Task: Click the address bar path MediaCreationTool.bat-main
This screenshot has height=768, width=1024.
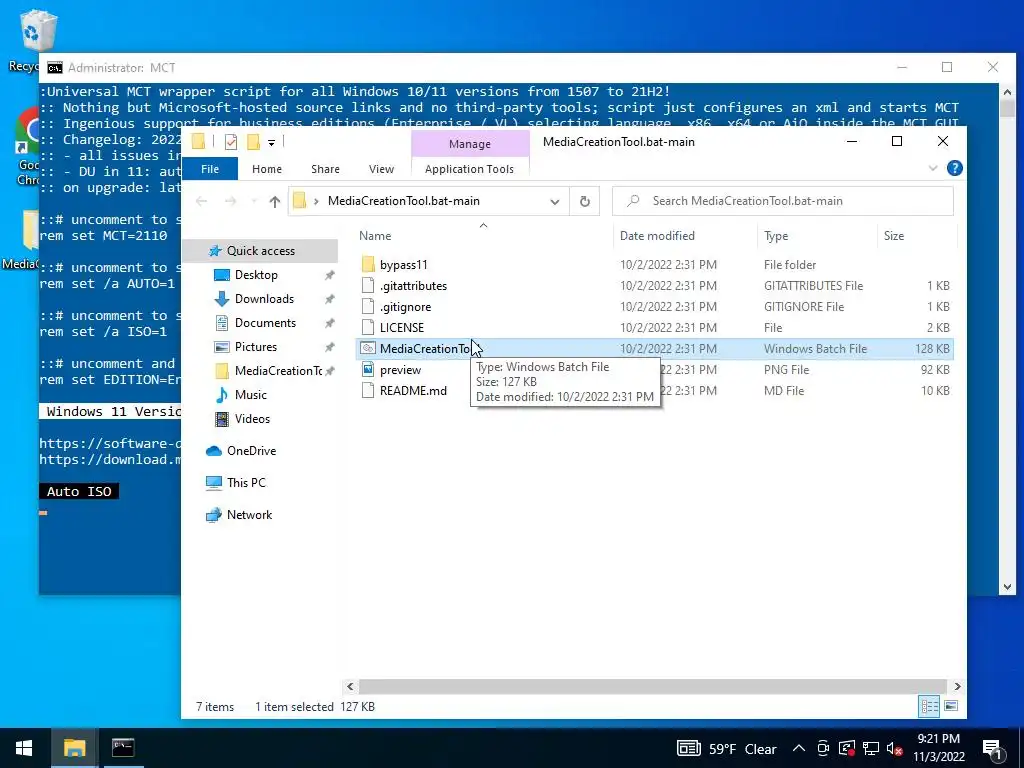Action: coord(404,201)
